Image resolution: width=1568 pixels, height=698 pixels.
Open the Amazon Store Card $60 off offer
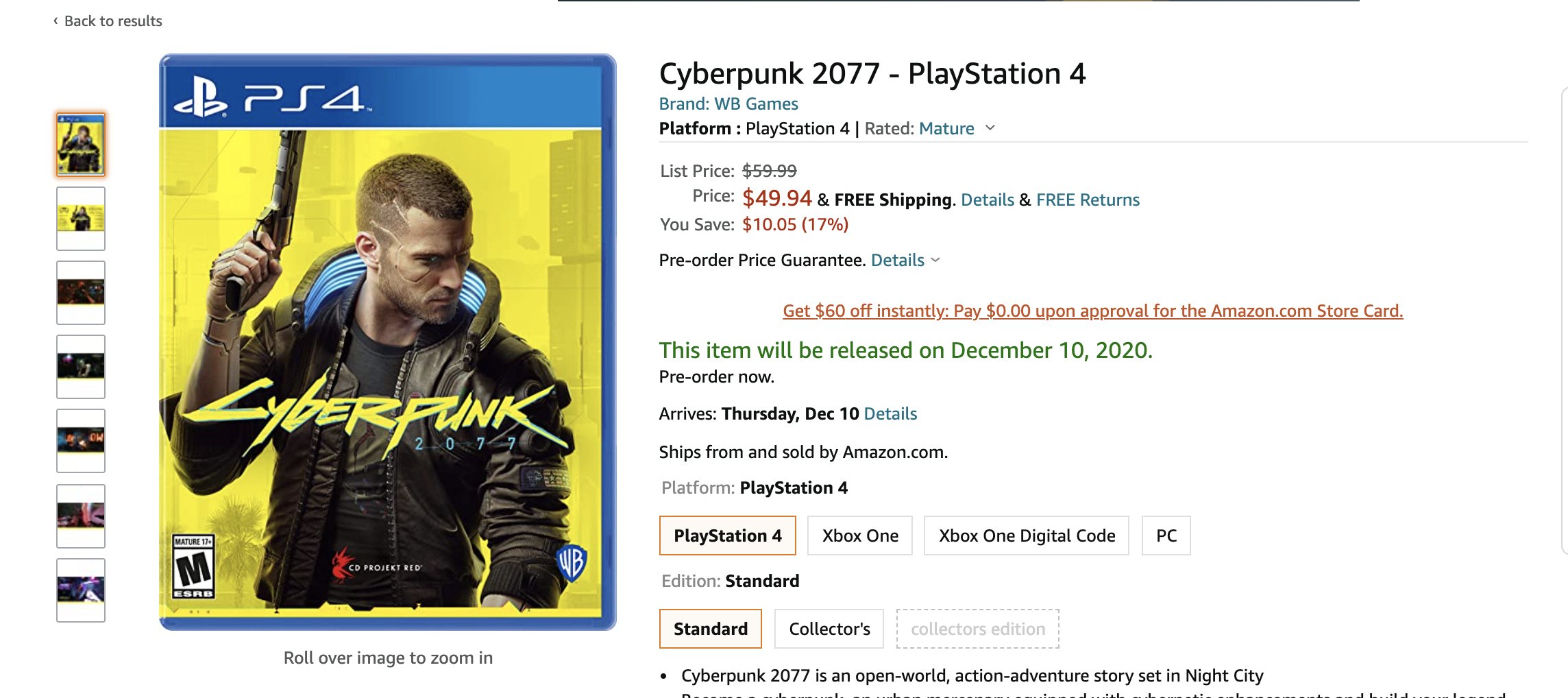point(1092,311)
